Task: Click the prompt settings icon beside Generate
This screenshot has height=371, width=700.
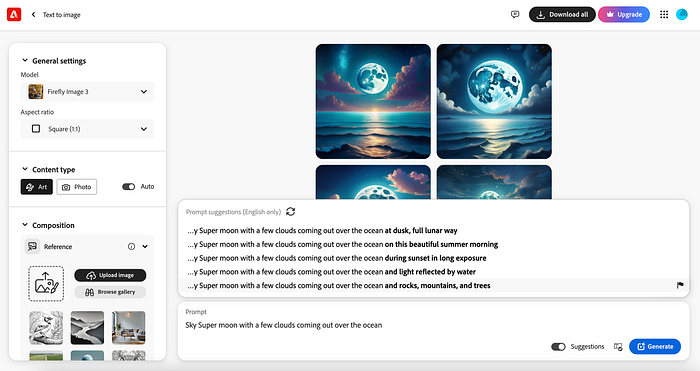Action: click(618, 346)
